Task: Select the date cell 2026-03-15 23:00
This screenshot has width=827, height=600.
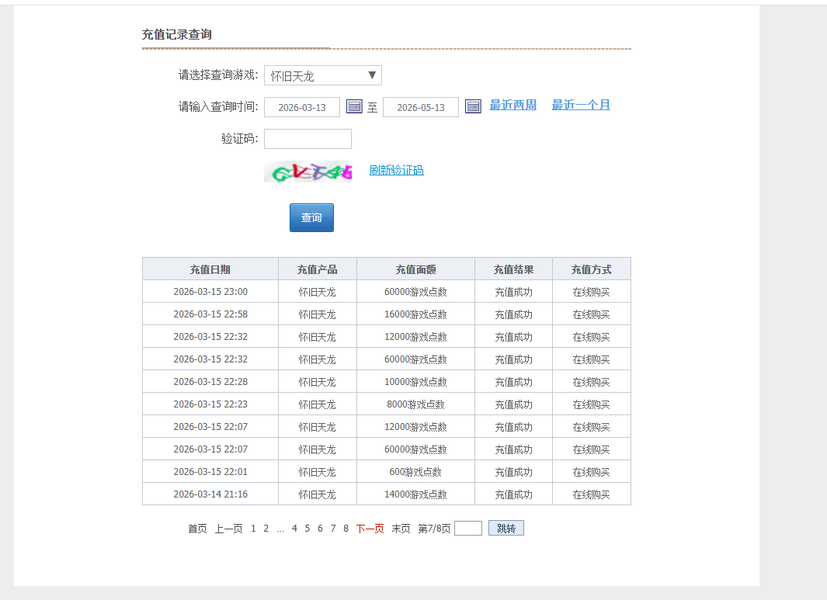Action: coord(210,292)
